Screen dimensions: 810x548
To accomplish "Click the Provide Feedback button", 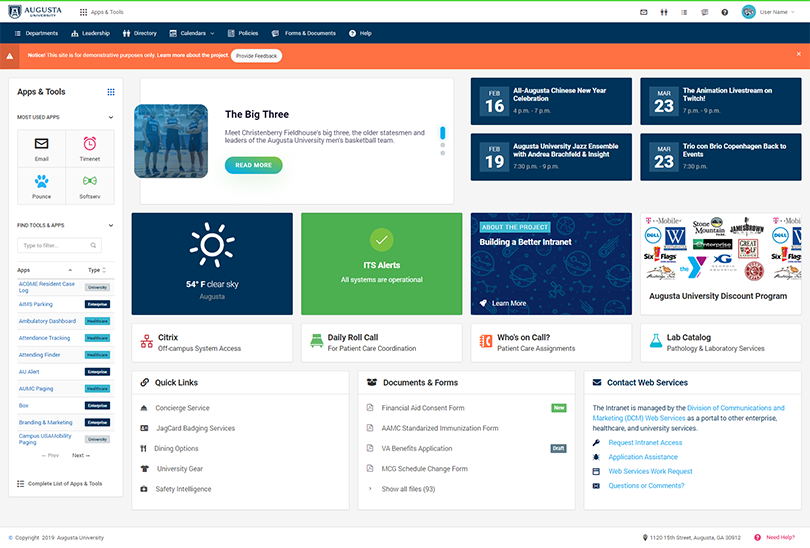I will click(x=256, y=56).
